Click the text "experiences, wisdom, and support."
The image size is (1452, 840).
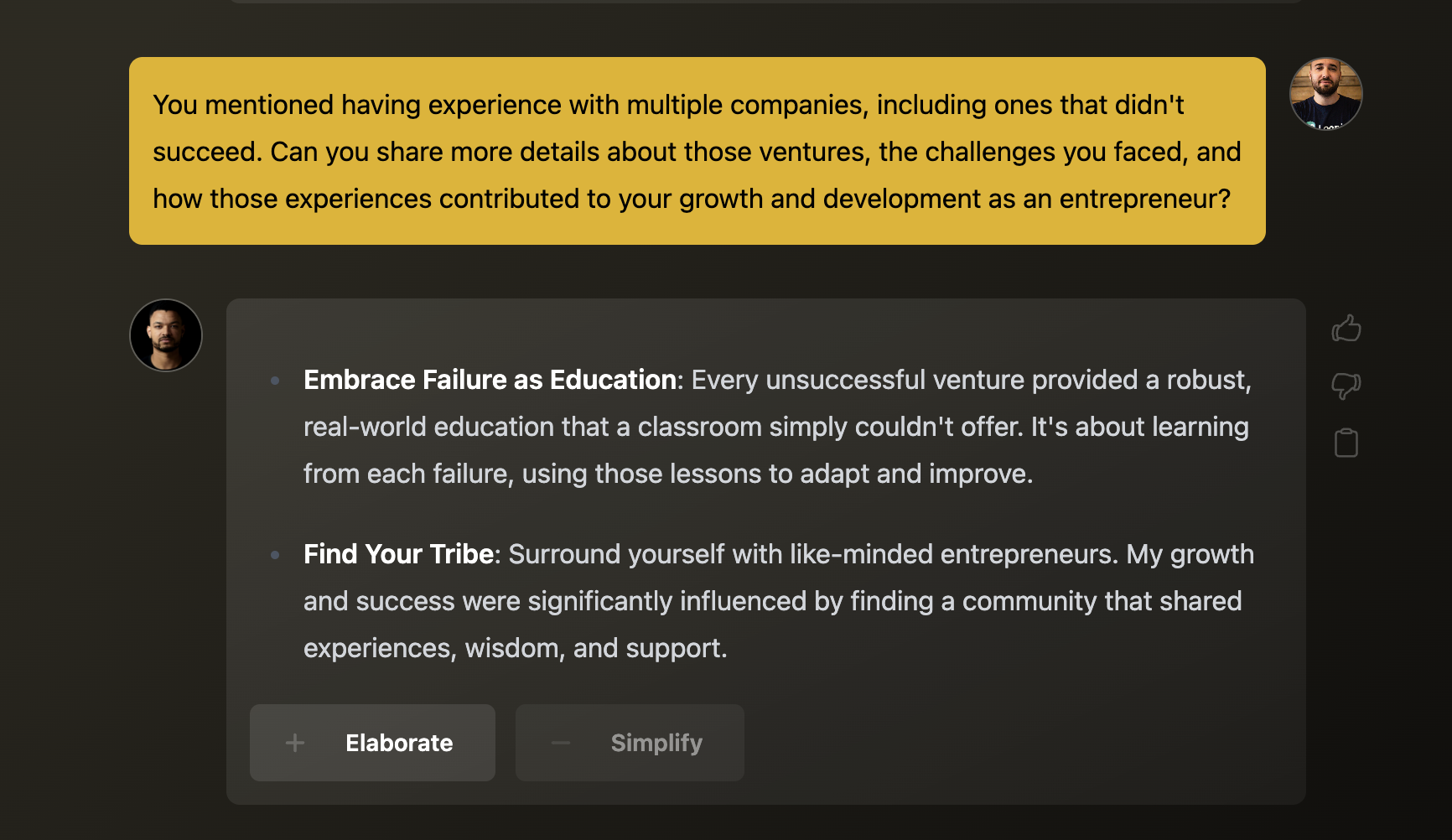click(515, 648)
